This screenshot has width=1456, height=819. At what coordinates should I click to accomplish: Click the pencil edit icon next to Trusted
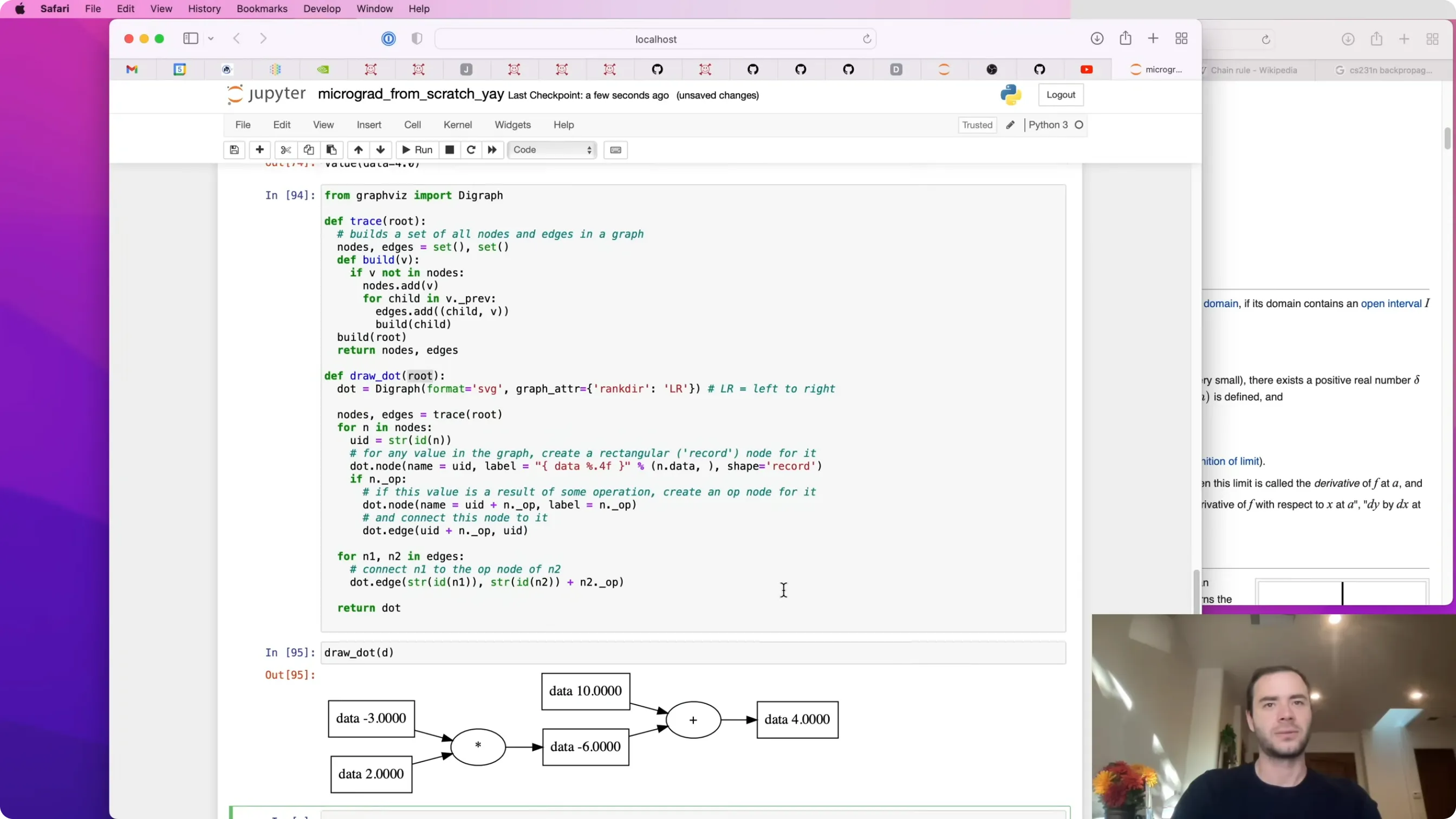(x=1010, y=125)
